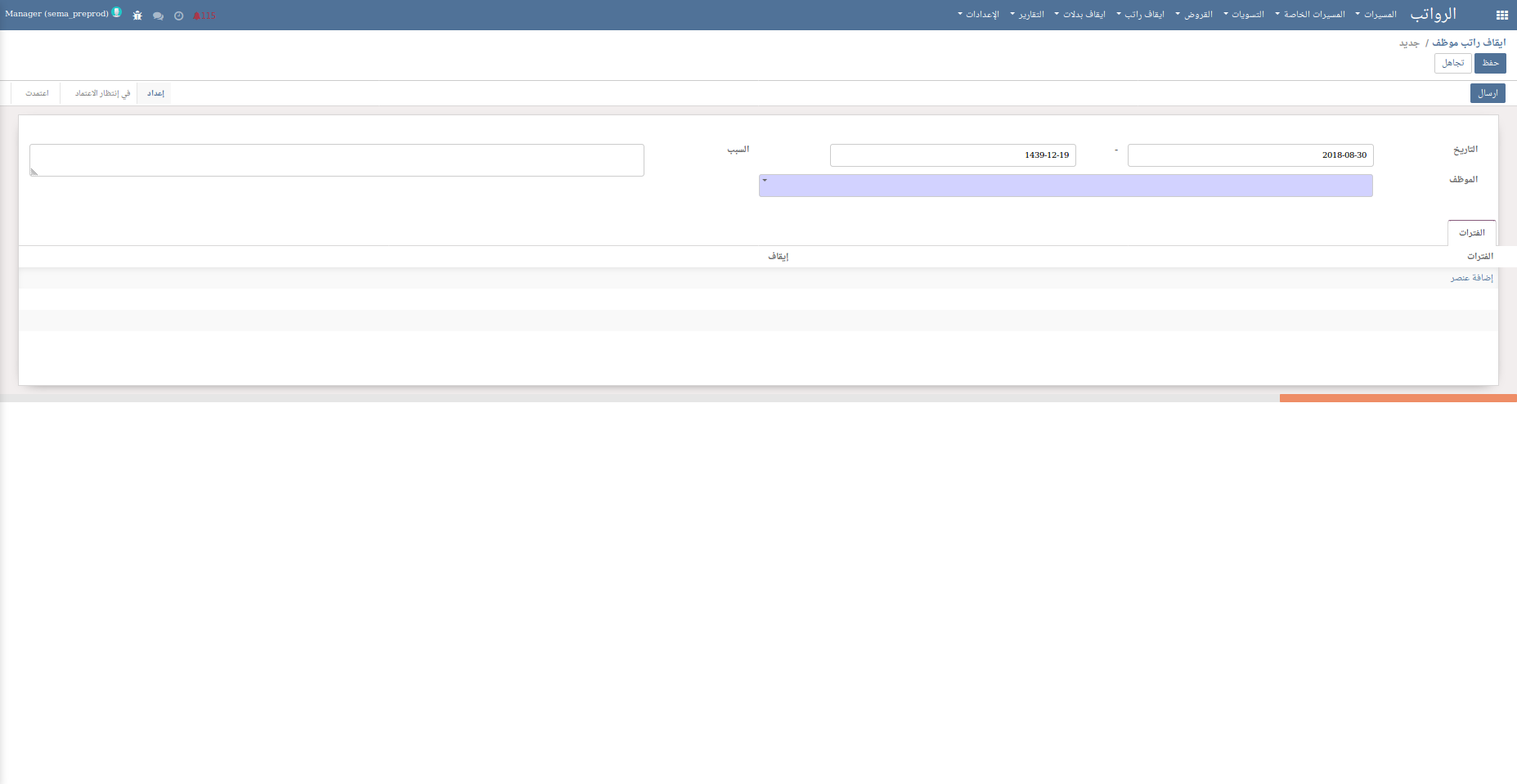
Task: Open the الموظف employee dropdown field
Action: [1065, 186]
